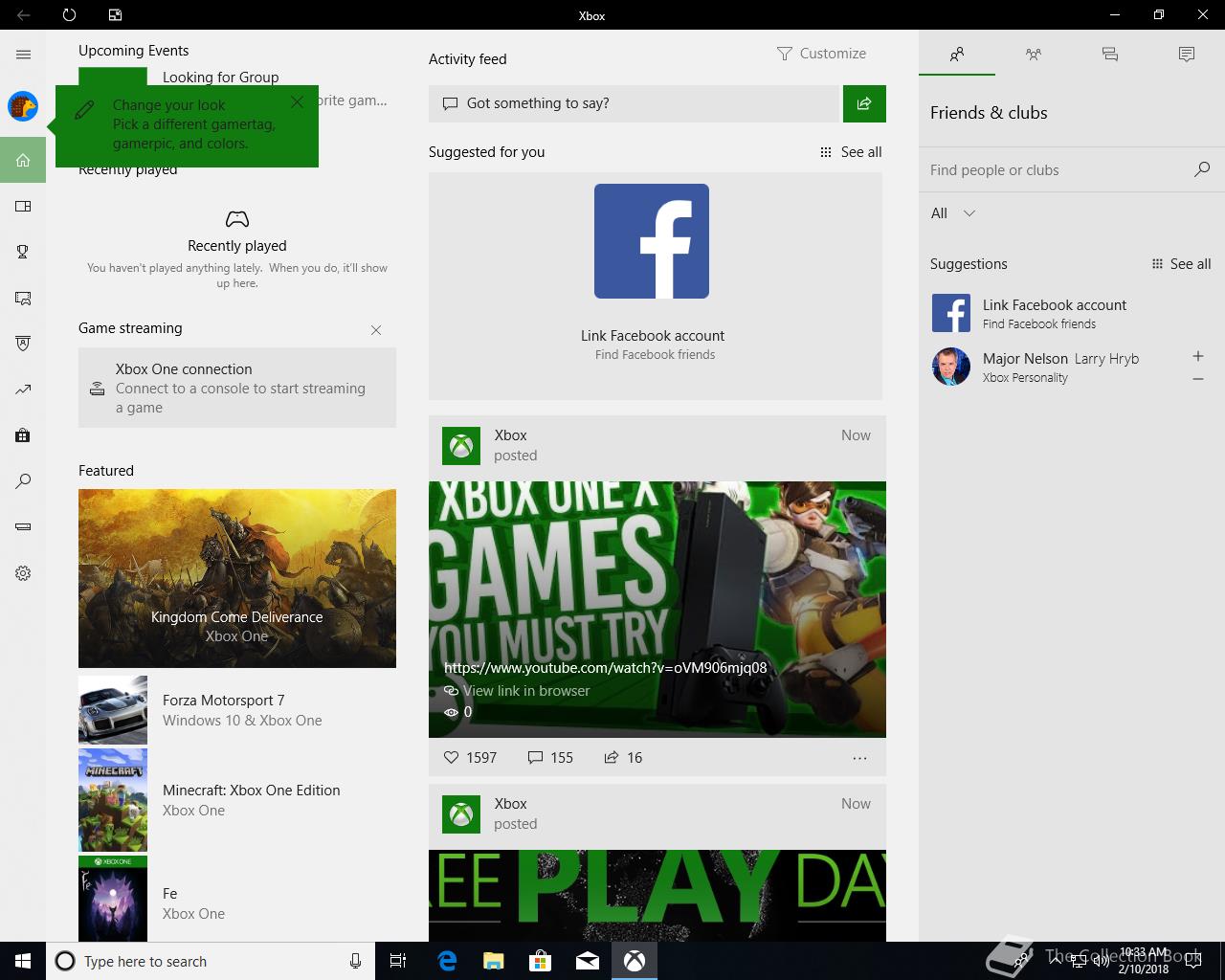Dismiss the Change your look tip
1225x980 pixels.
click(x=297, y=101)
